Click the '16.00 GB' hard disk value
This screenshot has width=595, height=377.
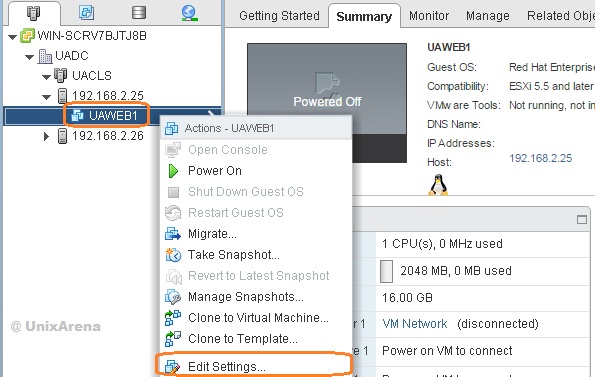click(407, 298)
